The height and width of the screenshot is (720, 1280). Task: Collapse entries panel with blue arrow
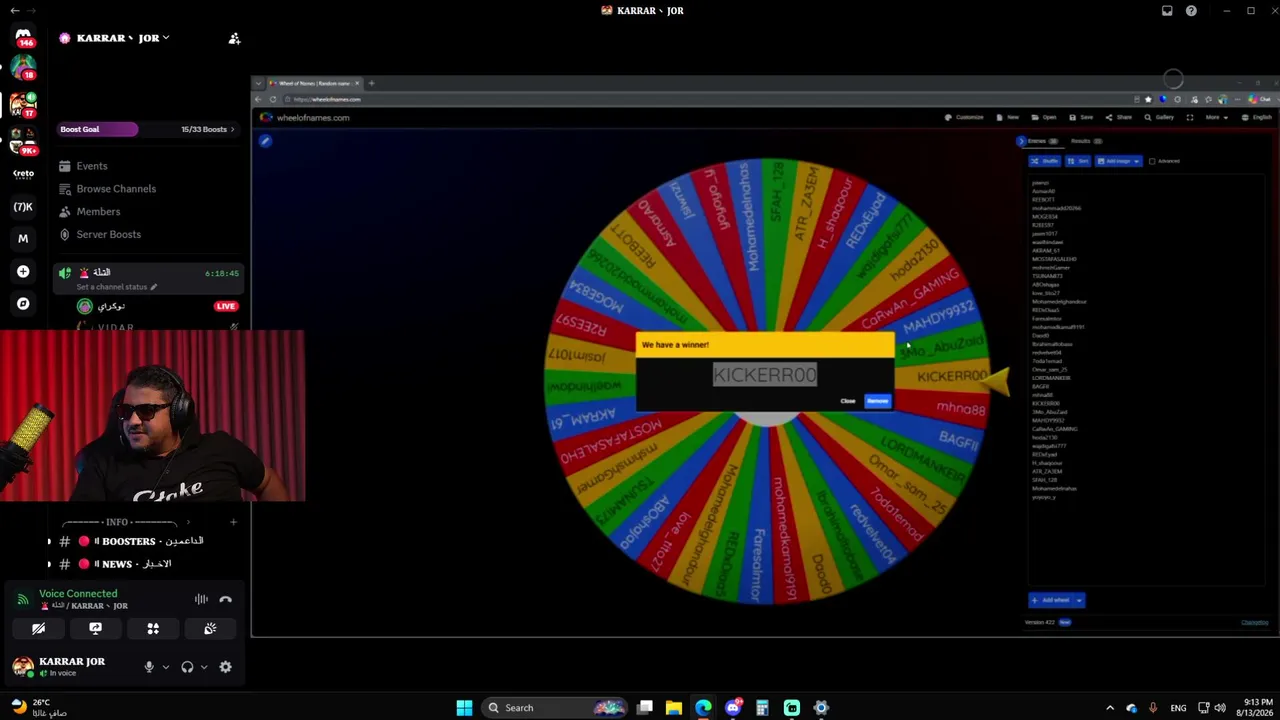coord(1020,141)
